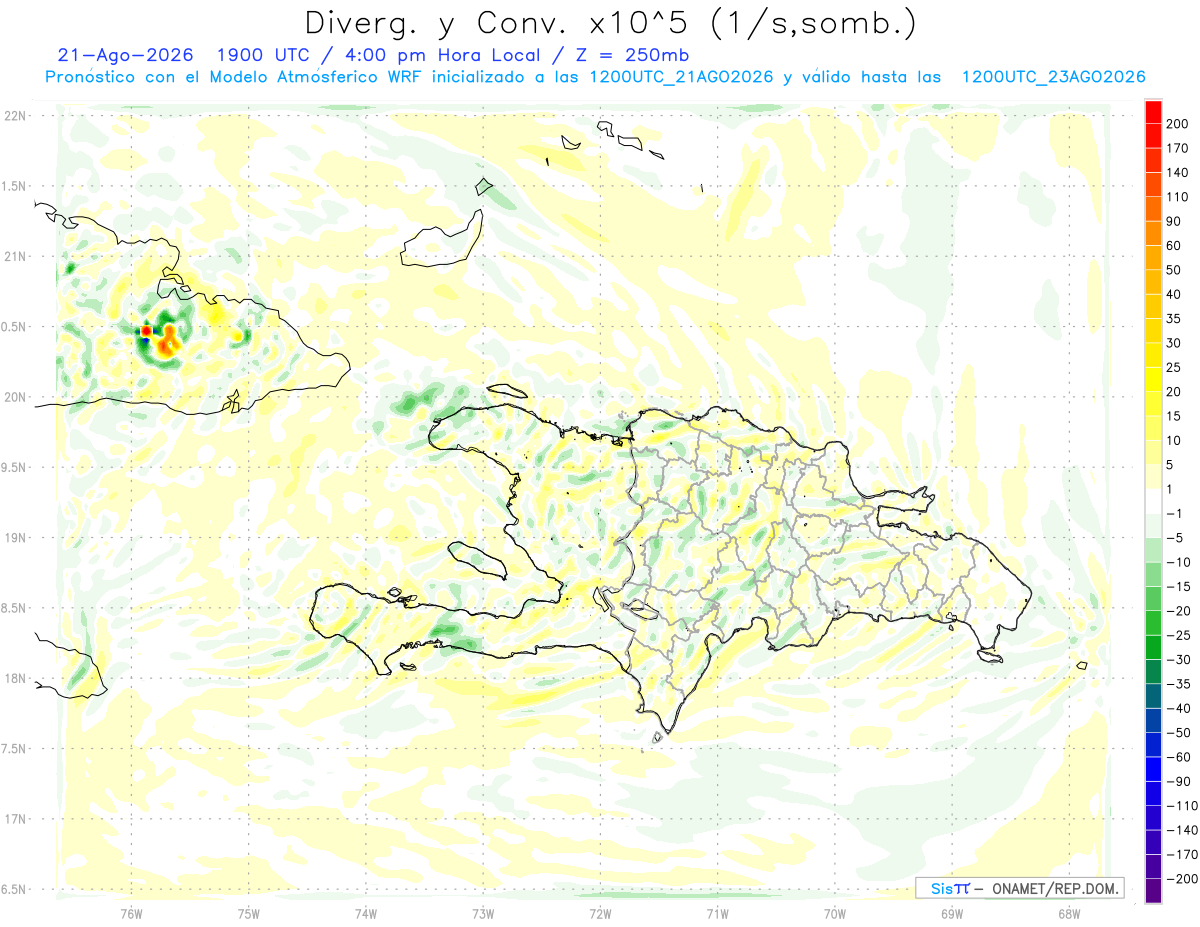Click the 69W longitude label
Image resolution: width=1200 pixels, height=927 pixels.
pyautogui.click(x=952, y=913)
